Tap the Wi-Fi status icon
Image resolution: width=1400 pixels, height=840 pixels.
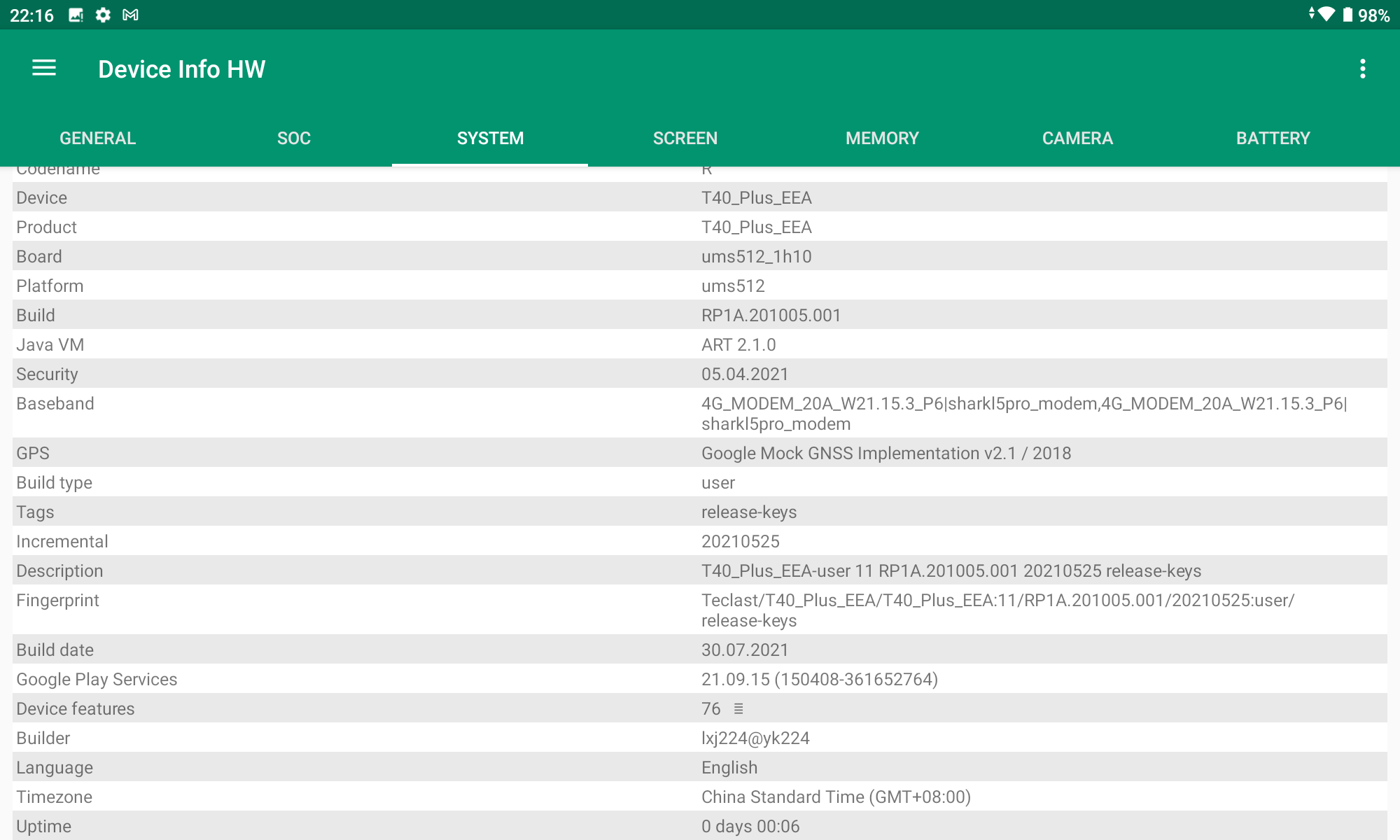coord(1325,15)
